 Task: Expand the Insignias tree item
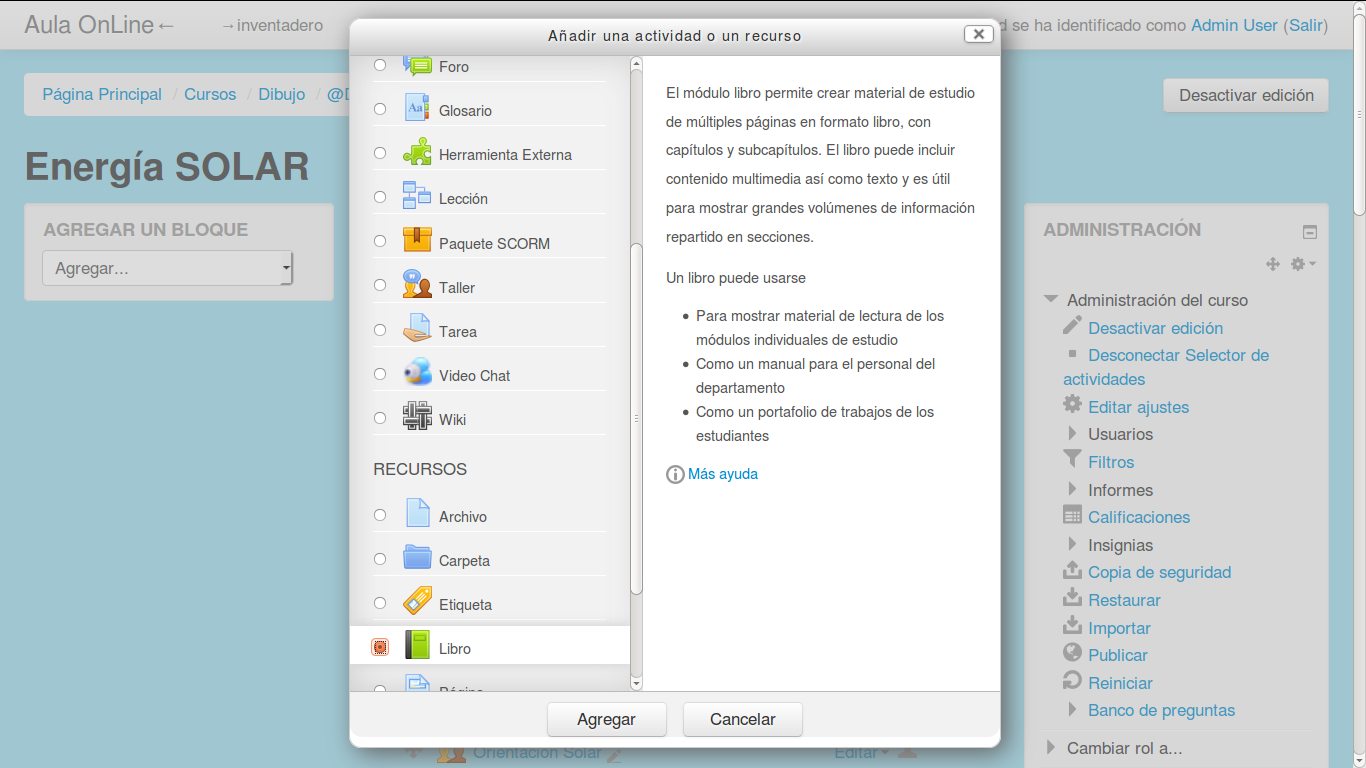[1073, 545]
